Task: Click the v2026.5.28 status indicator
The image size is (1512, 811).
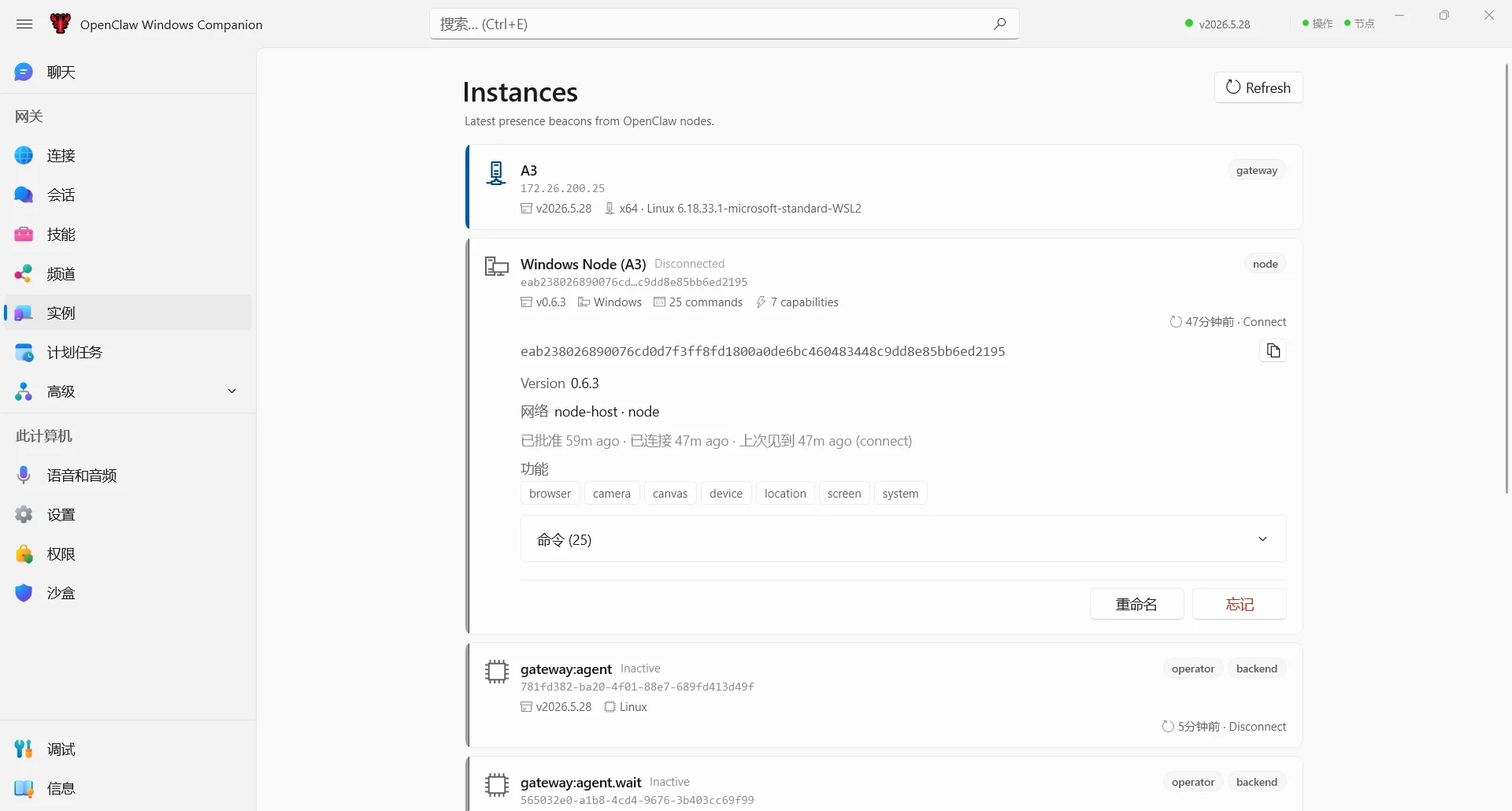Action: pos(1217,24)
